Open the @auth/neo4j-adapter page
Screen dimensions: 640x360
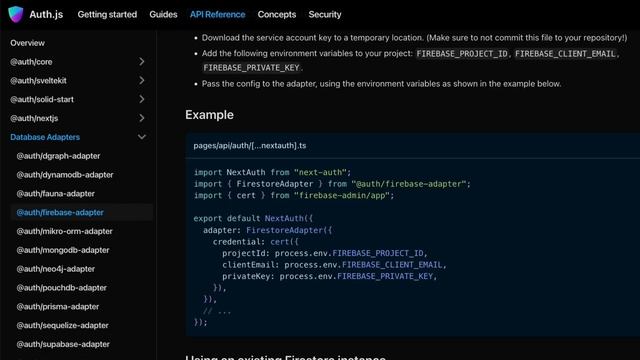(x=56, y=269)
